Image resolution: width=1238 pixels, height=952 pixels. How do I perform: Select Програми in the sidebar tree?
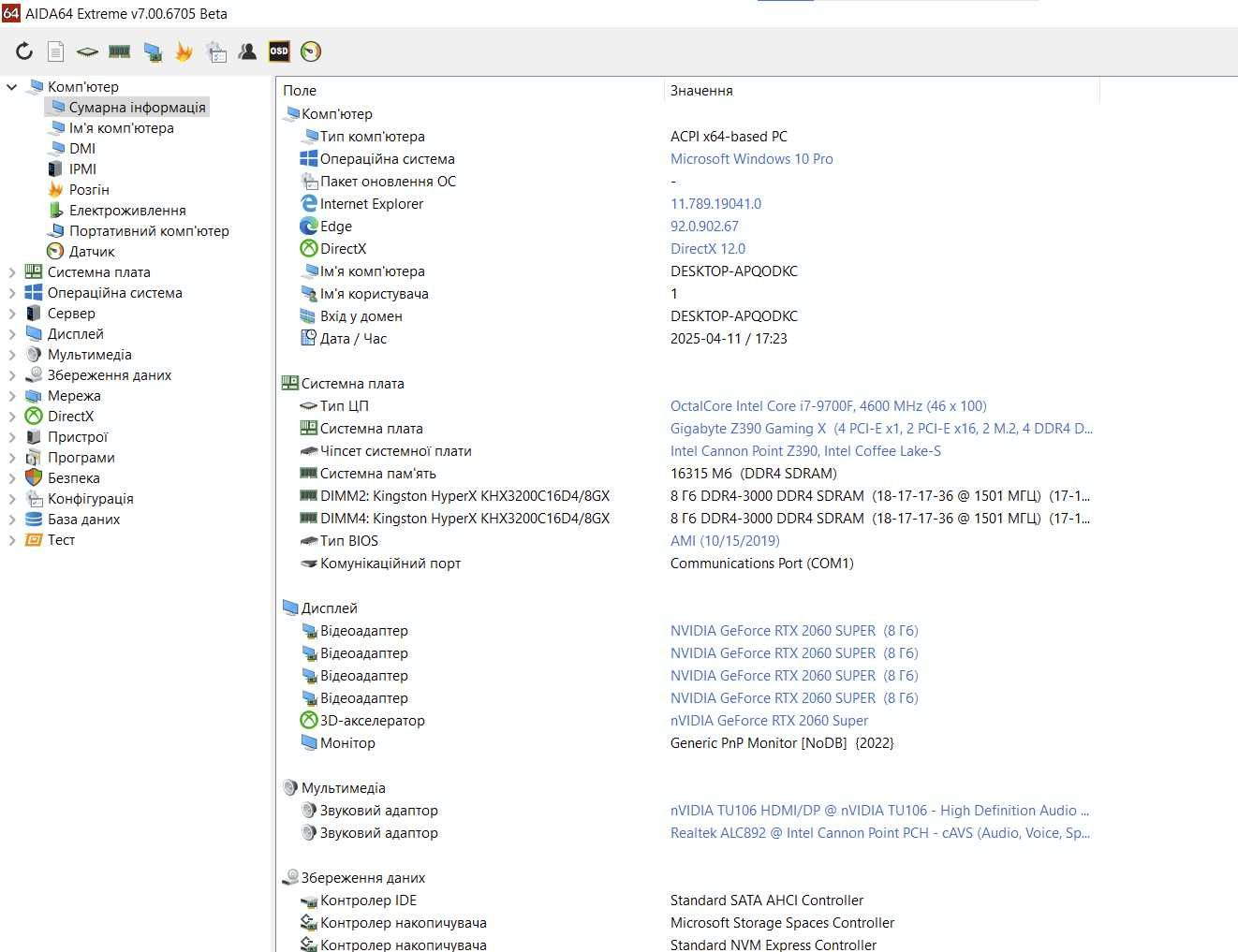coord(81,457)
